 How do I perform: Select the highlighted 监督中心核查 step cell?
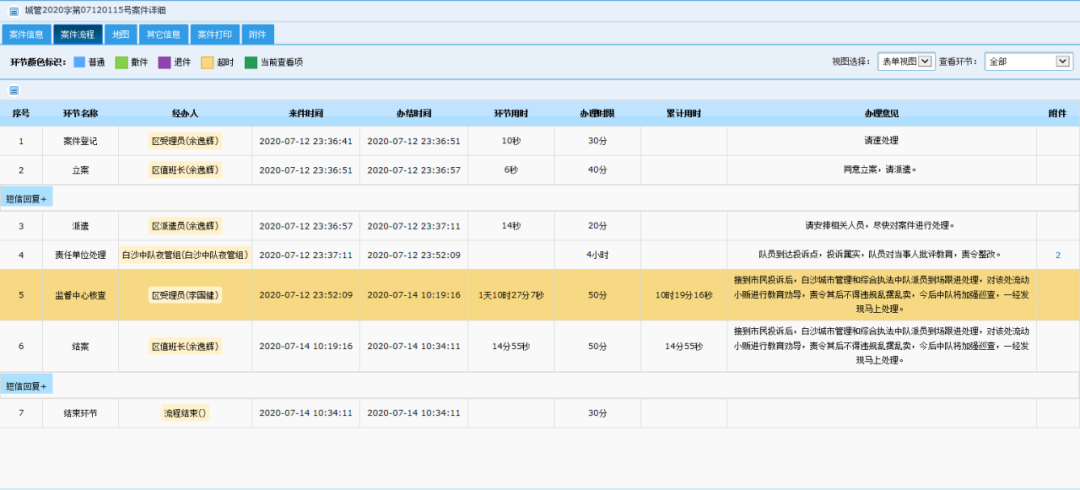click(x=81, y=295)
